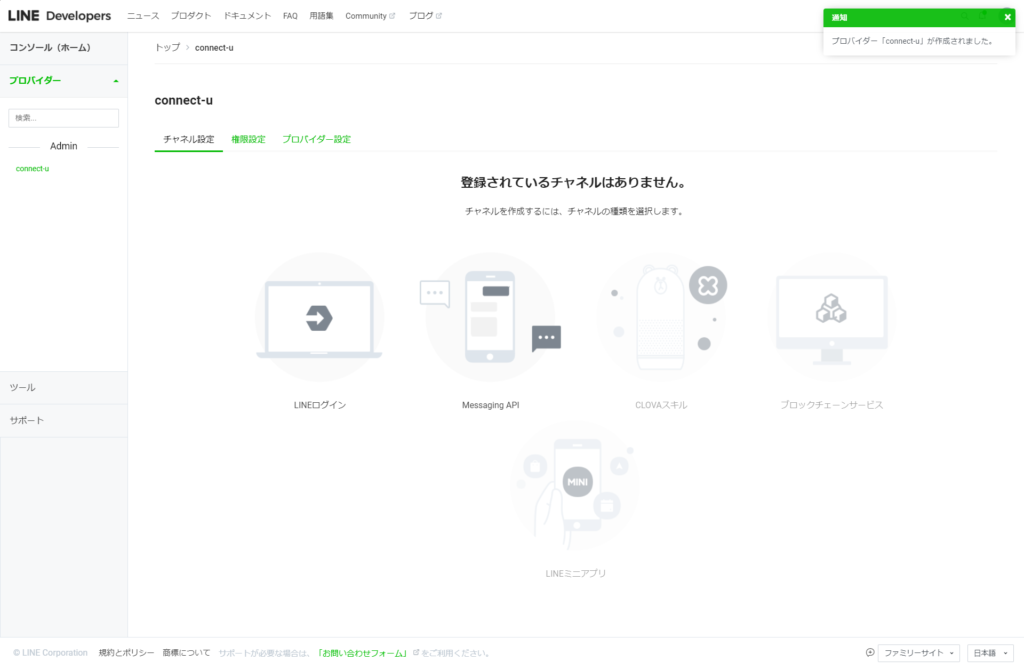
Task: Click the LINE Developers logo
Action: [59, 16]
